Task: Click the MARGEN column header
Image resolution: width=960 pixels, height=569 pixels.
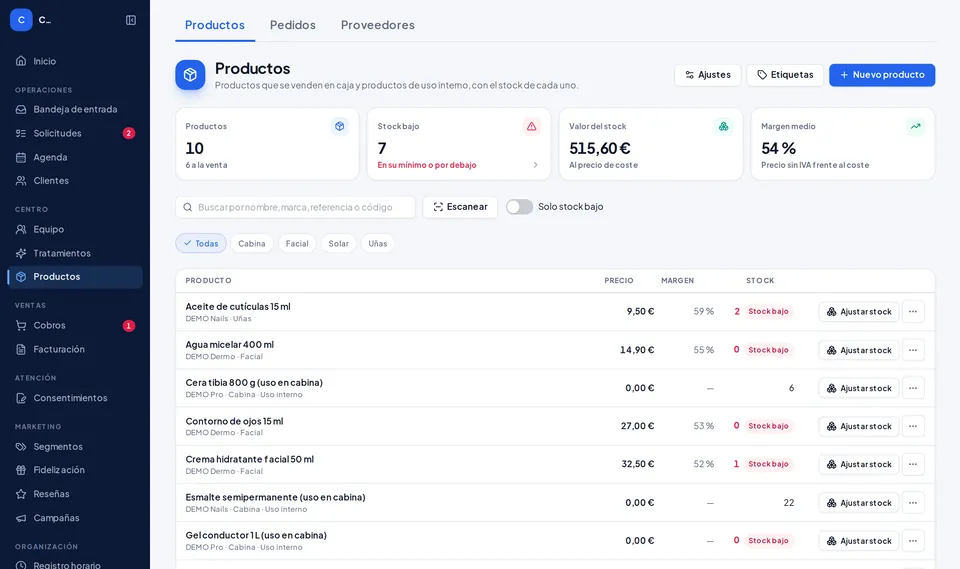Action: (677, 281)
